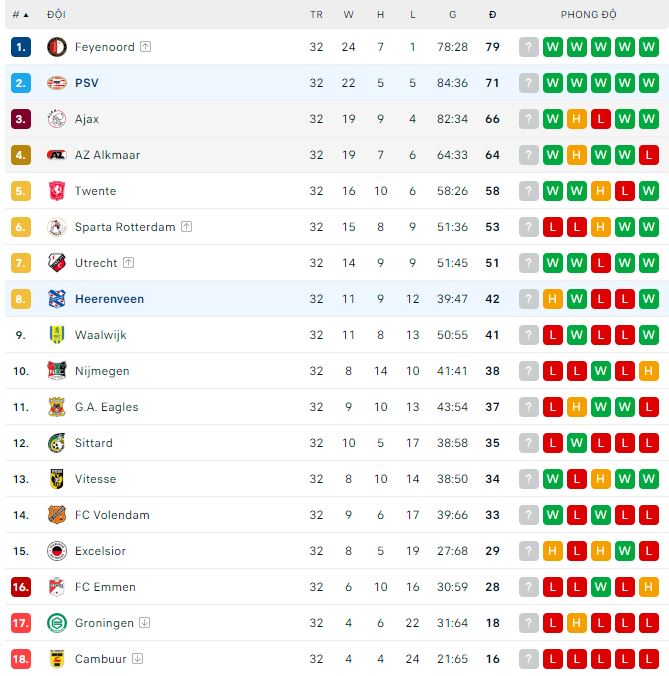Click the Cambuur club logo
Viewport: 669px width, 676px height.
[x=57, y=659]
